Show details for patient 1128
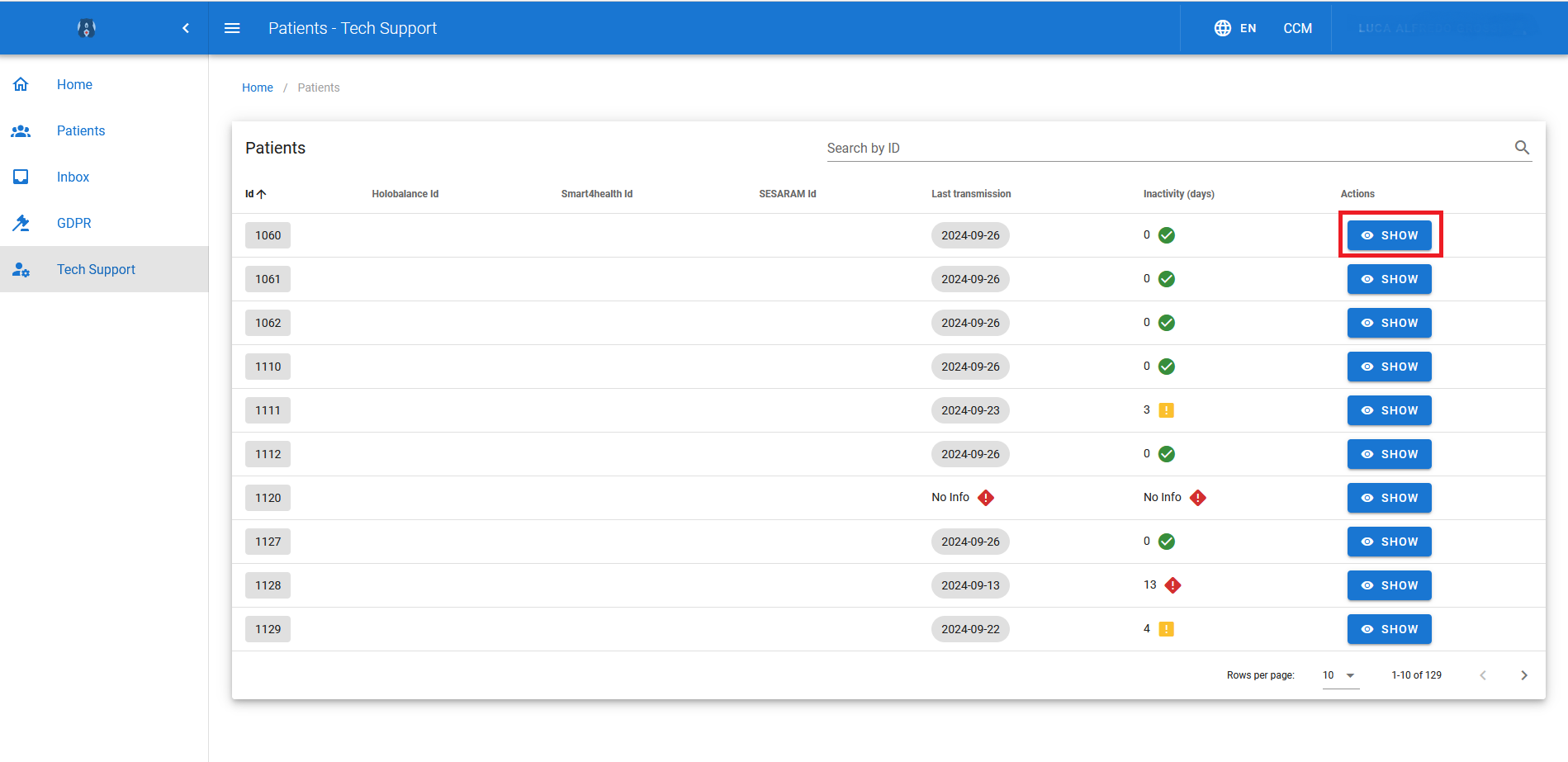 pyautogui.click(x=1390, y=585)
